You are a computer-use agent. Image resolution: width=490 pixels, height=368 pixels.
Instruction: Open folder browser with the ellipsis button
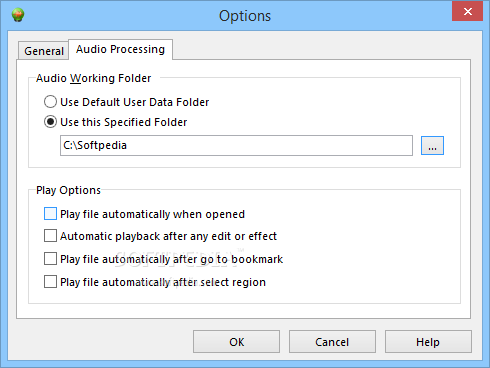432,145
